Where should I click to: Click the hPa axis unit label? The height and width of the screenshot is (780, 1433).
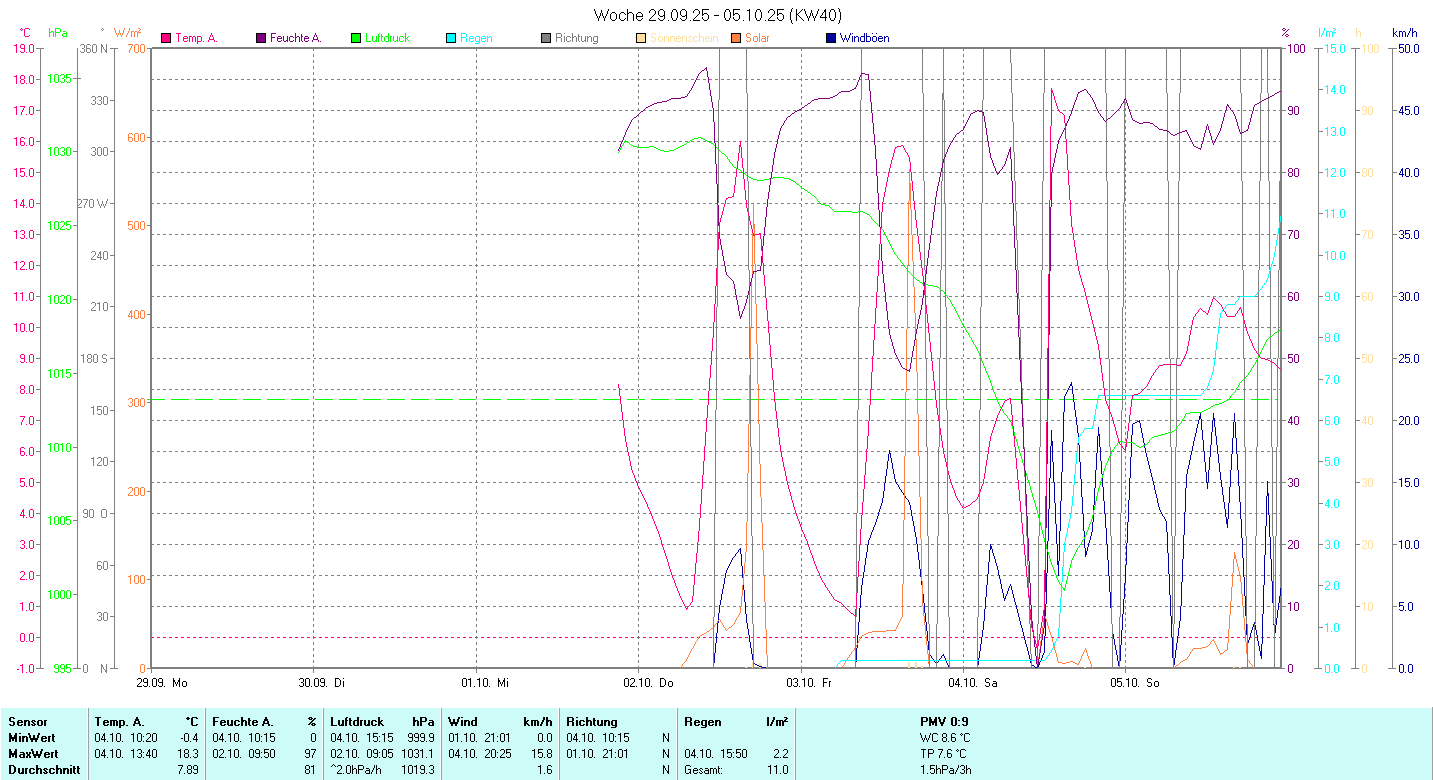coord(58,33)
